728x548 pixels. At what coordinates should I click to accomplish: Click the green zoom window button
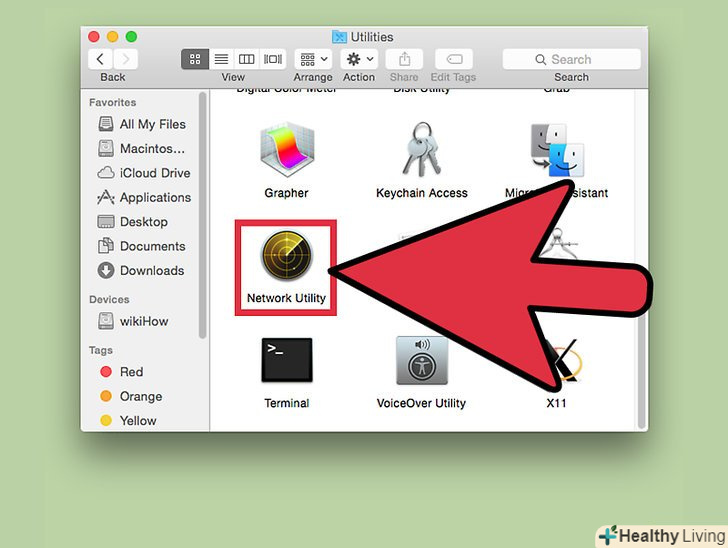coord(131,36)
